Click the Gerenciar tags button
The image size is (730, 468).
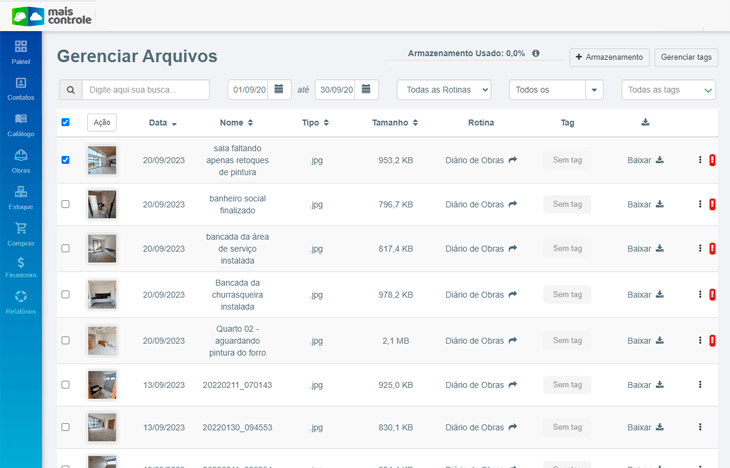pos(686,58)
